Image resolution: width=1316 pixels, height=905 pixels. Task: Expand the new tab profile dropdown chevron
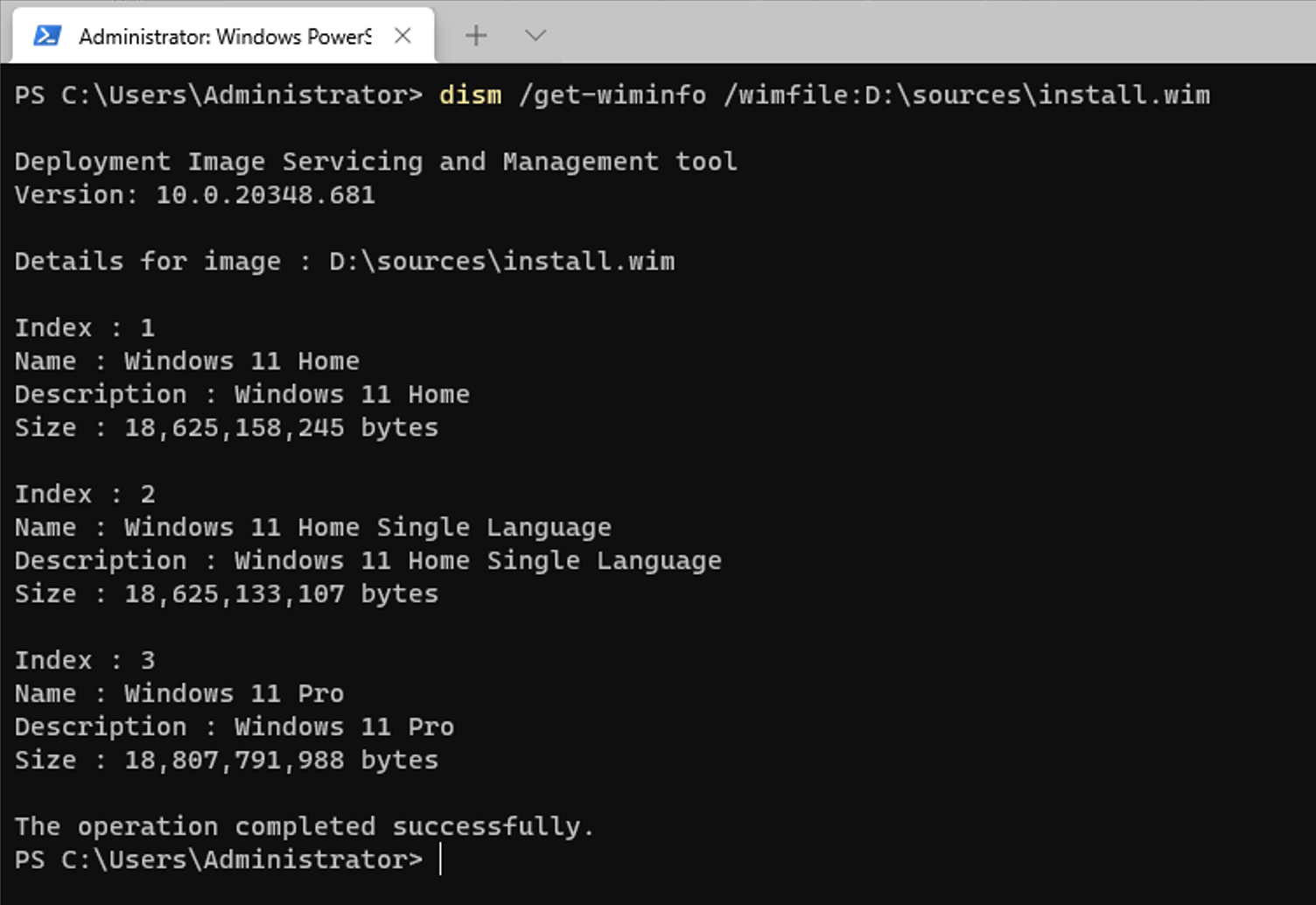535,36
